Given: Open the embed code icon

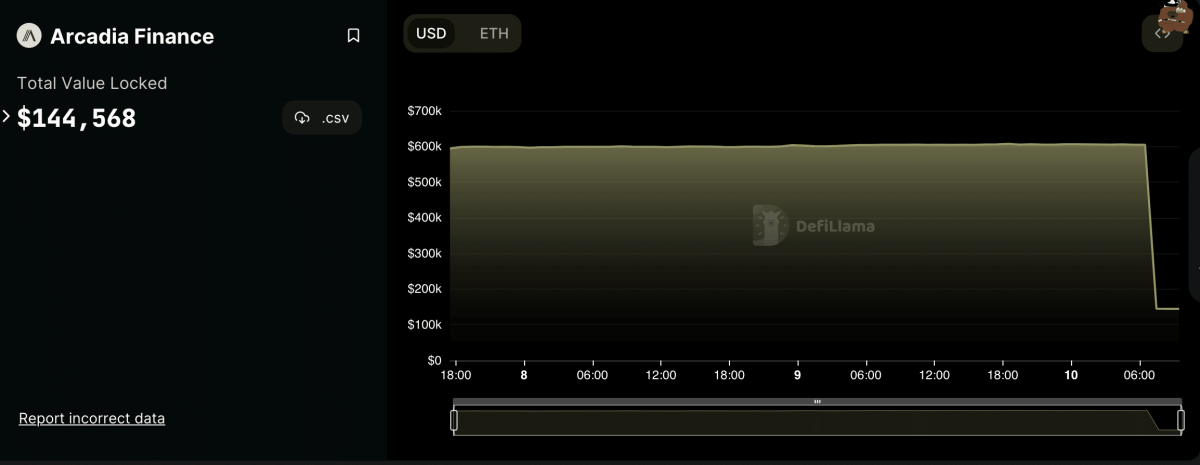Looking at the screenshot, I should pos(1162,33).
